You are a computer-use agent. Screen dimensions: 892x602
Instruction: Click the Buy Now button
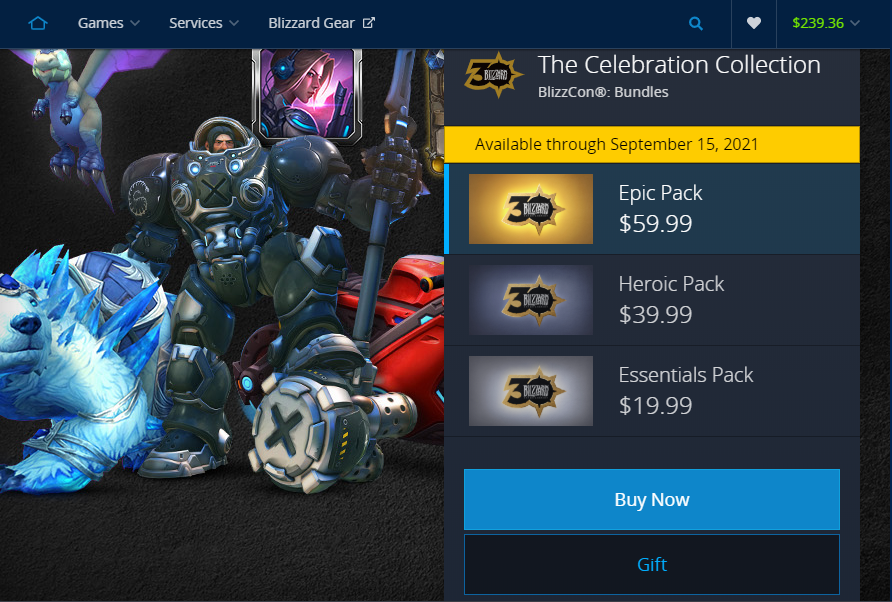[x=652, y=500]
